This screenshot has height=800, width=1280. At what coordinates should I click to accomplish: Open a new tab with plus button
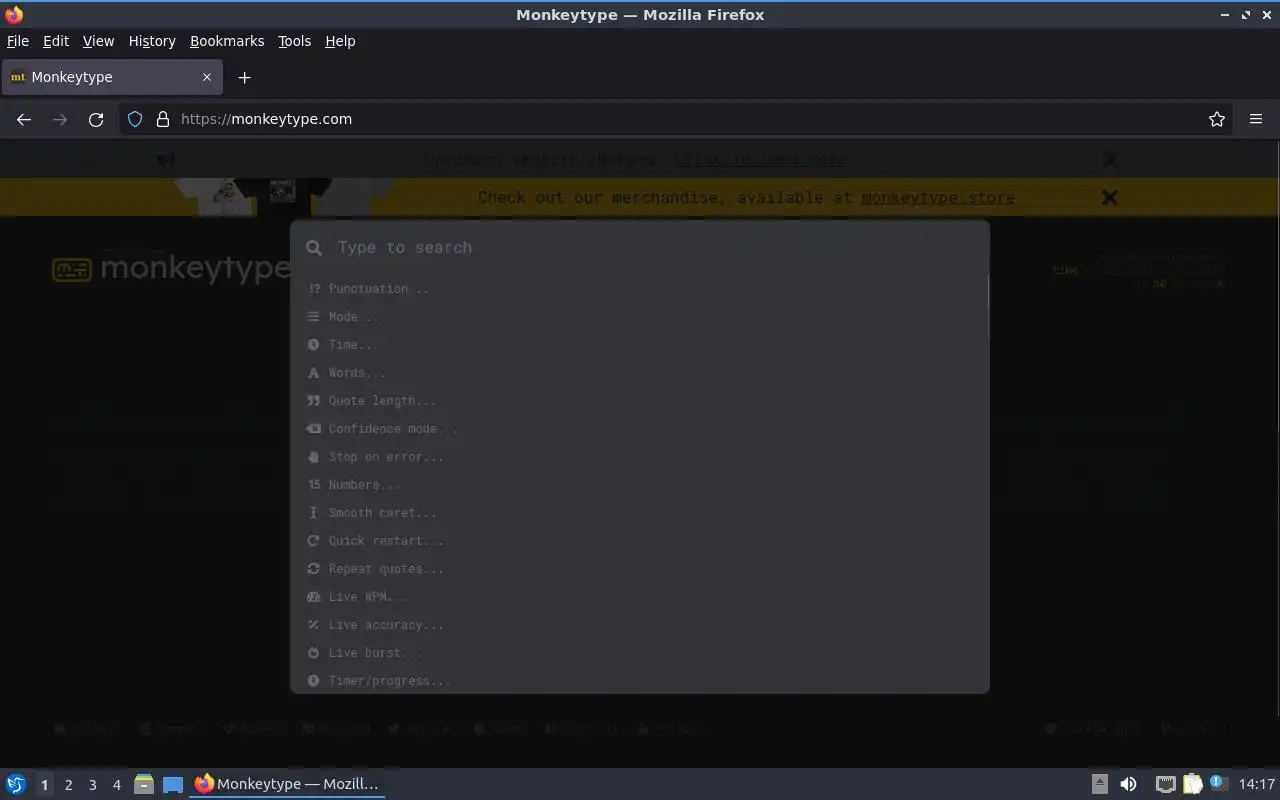point(244,77)
